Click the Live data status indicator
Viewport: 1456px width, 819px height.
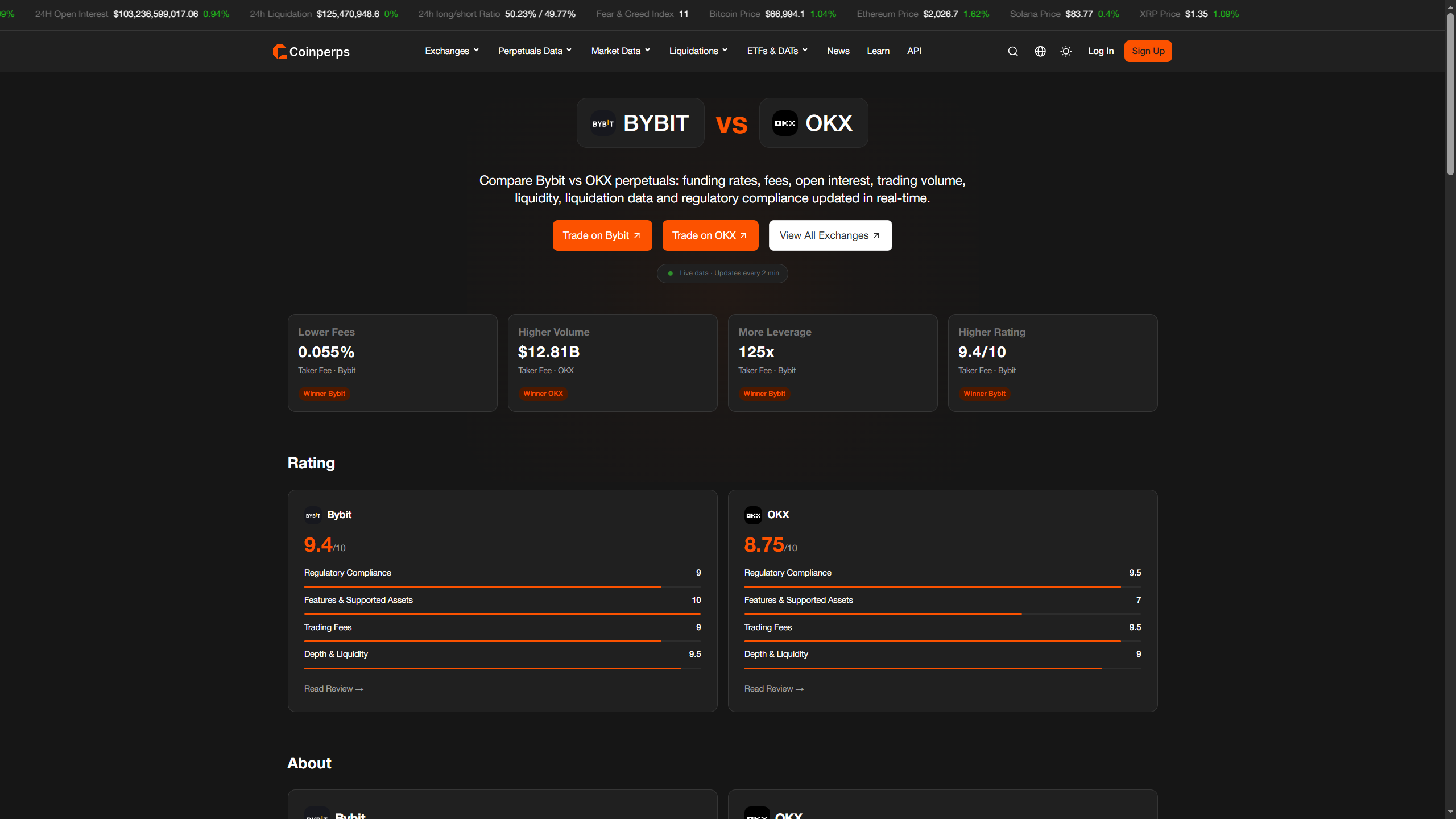click(x=722, y=274)
